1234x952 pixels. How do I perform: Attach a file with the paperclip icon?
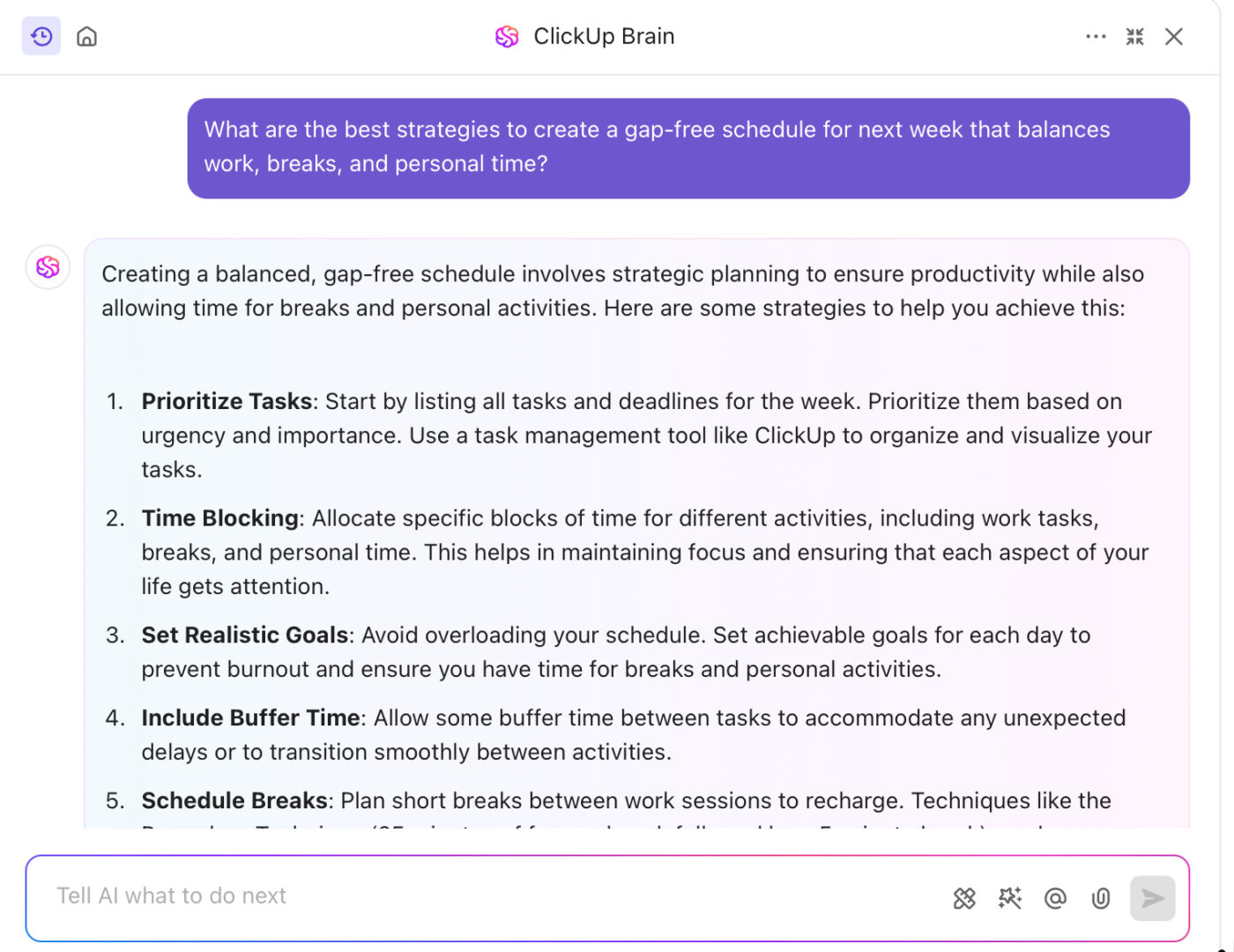click(1101, 898)
